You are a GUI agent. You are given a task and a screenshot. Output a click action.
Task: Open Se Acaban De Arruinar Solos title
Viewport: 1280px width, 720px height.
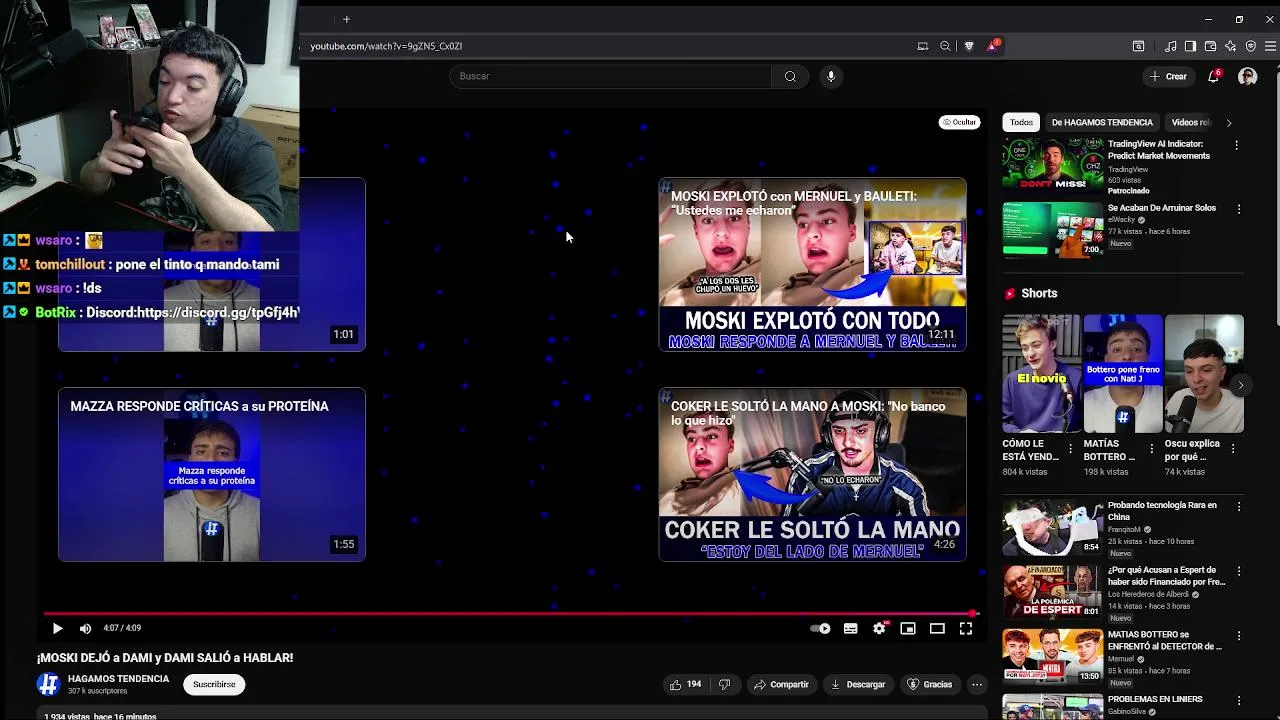1162,208
